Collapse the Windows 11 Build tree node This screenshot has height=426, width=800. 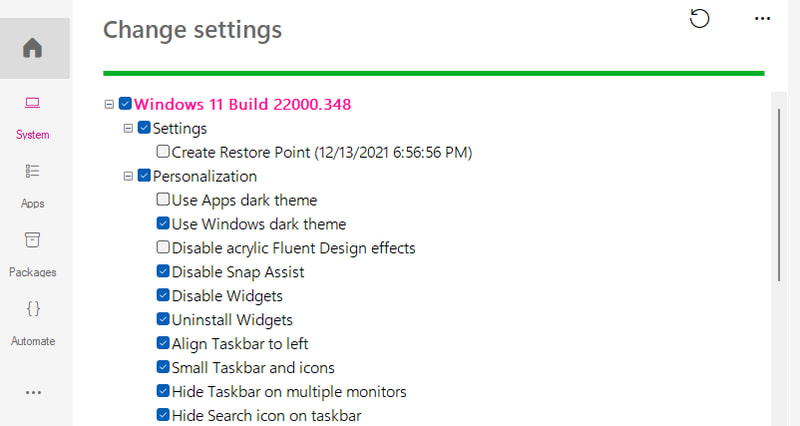click(x=109, y=104)
